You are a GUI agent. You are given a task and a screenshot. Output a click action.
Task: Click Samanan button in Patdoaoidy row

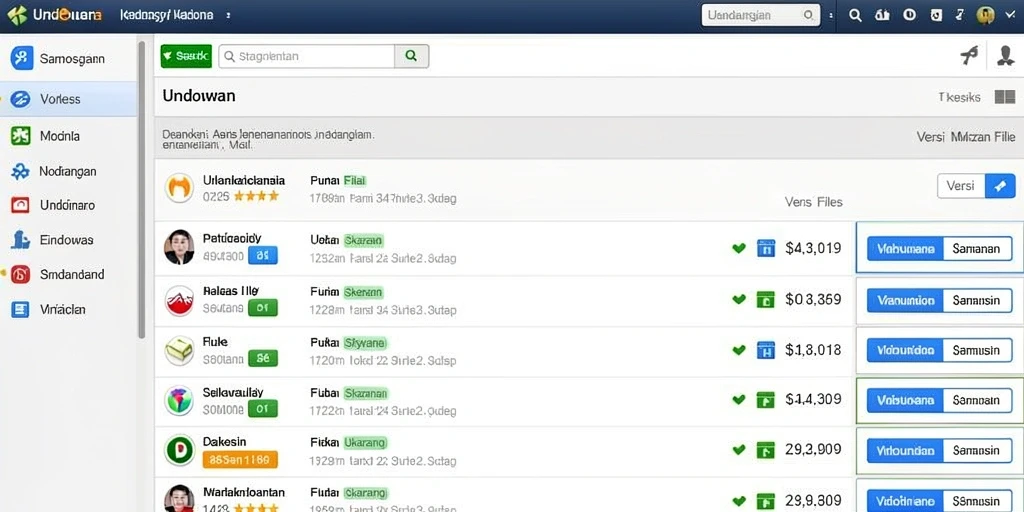(977, 249)
